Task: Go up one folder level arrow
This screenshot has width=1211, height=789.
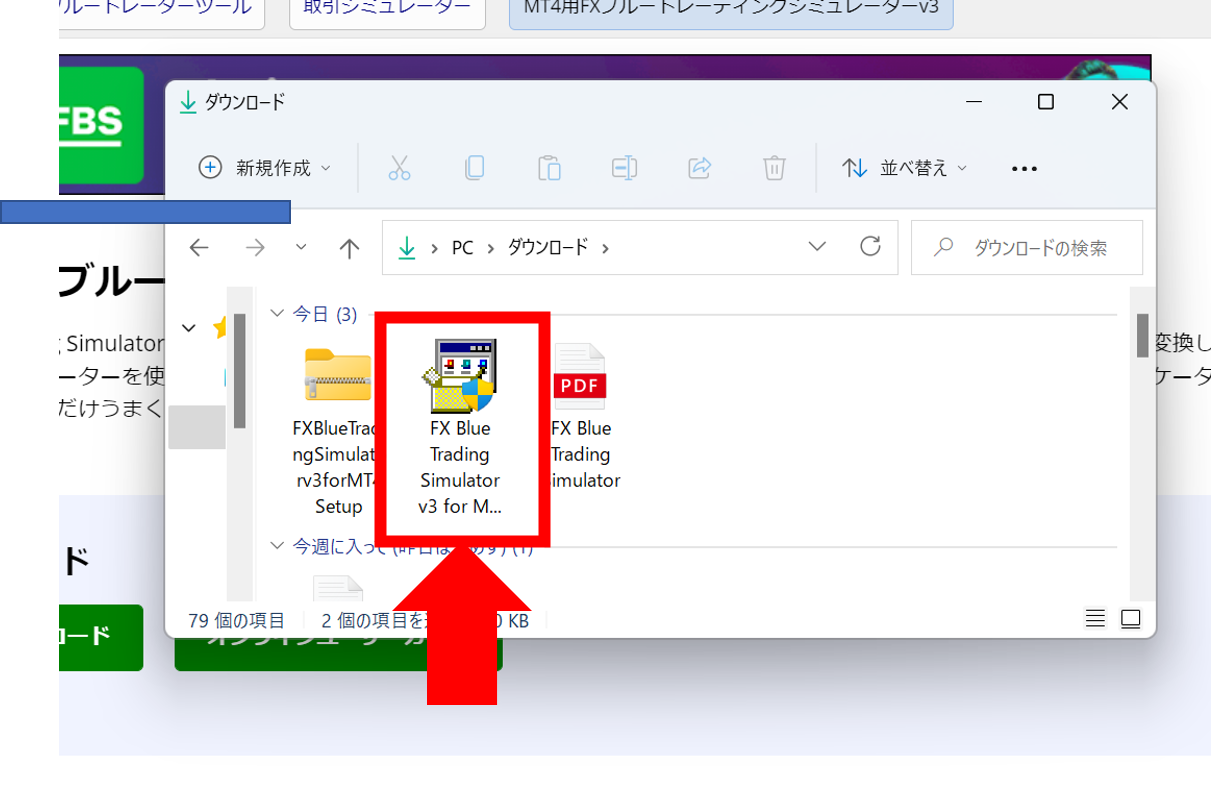Action: pyautogui.click(x=349, y=247)
